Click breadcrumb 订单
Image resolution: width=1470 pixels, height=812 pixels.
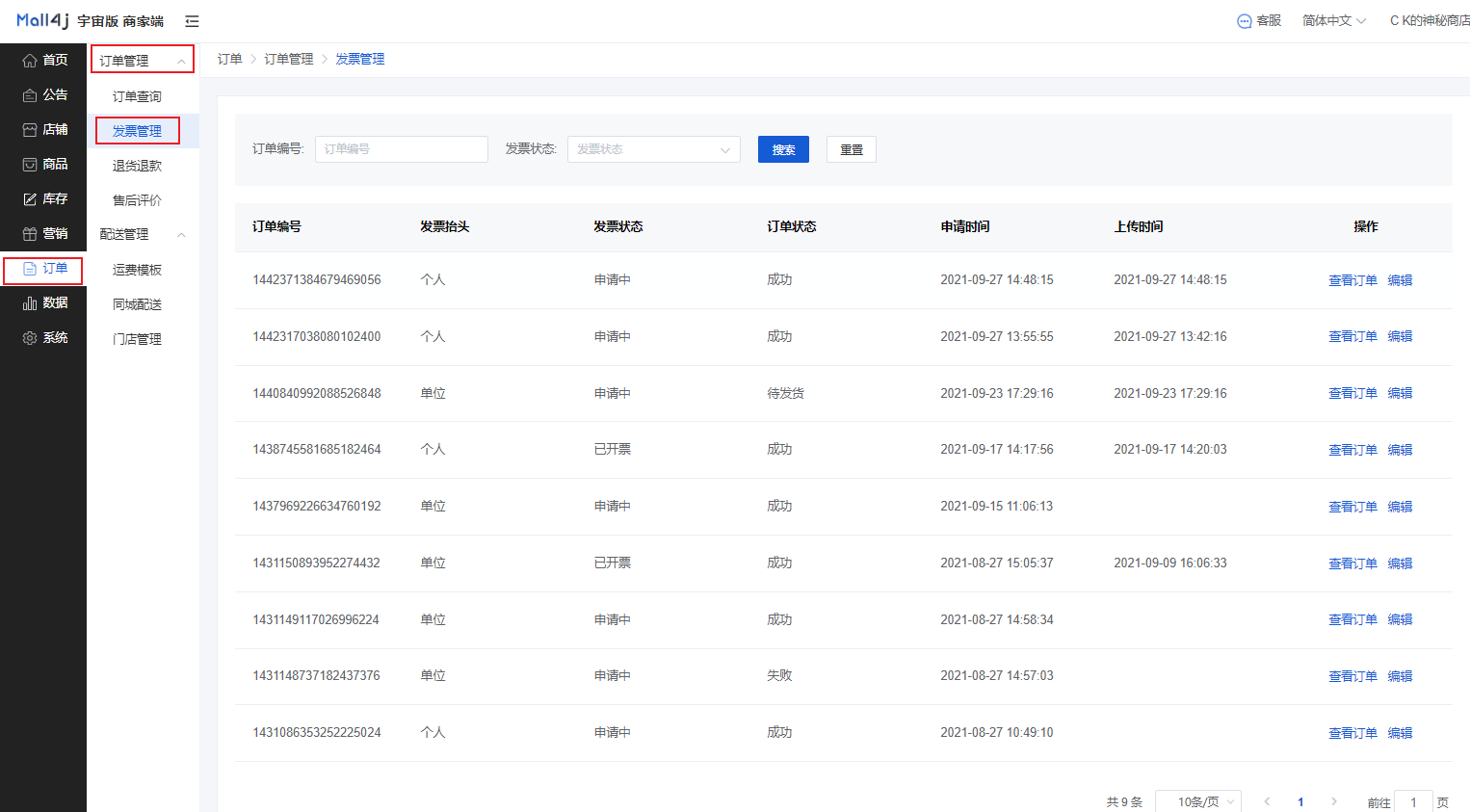(x=229, y=60)
